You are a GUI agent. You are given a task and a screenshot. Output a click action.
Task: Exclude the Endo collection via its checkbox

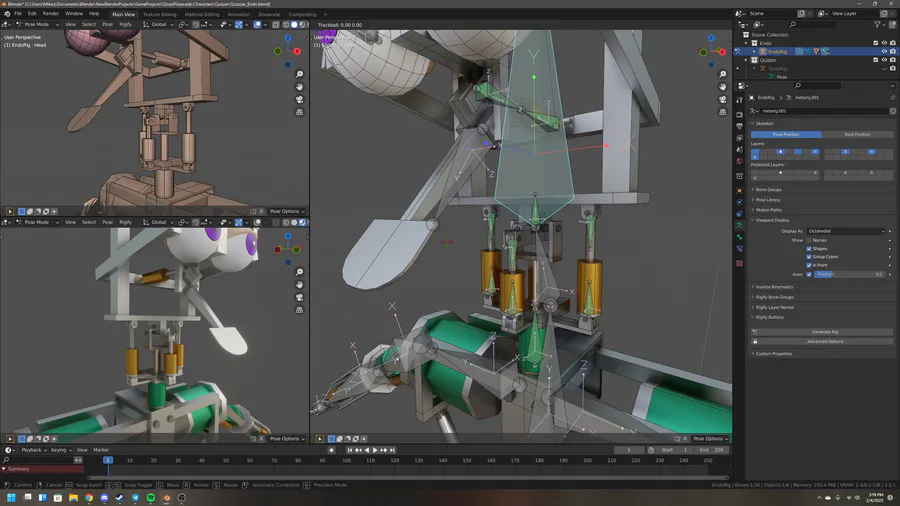875,43
